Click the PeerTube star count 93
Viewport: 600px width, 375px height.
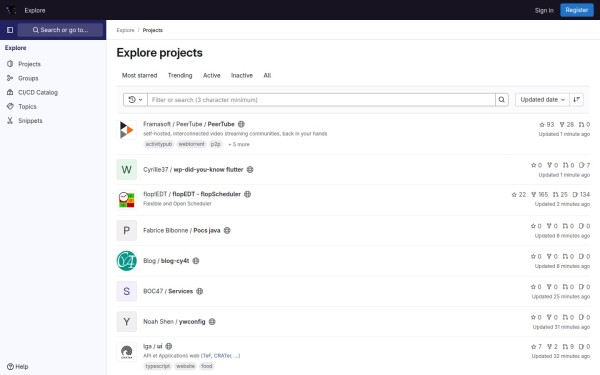[546, 124]
